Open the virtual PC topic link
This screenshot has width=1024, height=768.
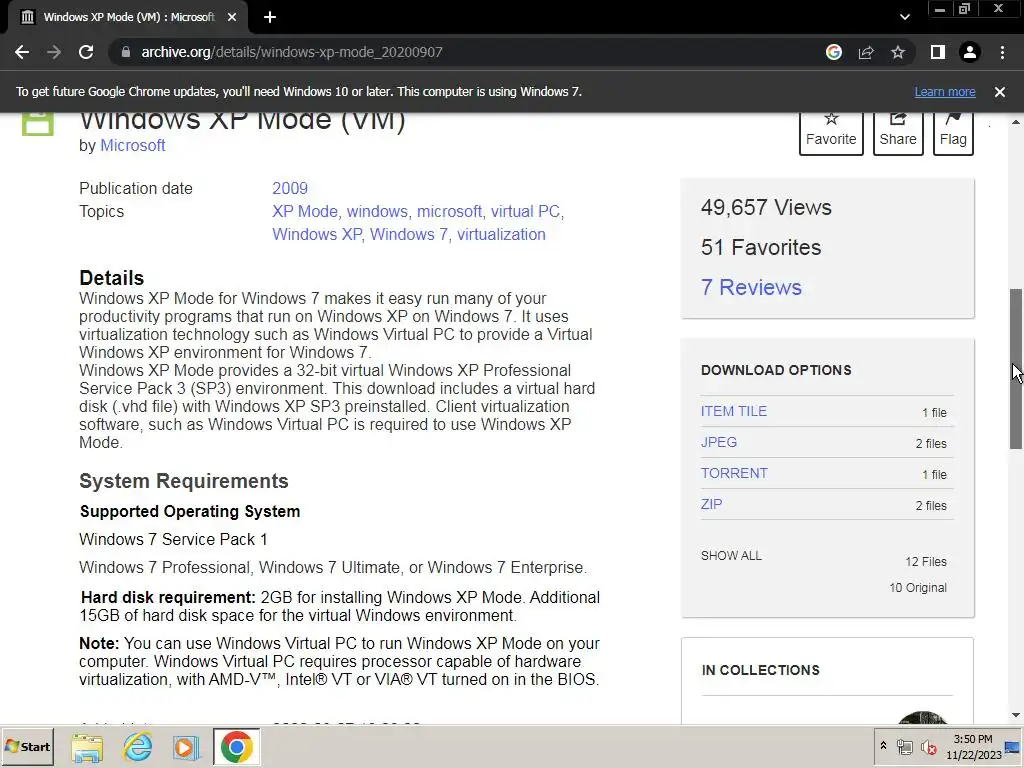[525, 212]
